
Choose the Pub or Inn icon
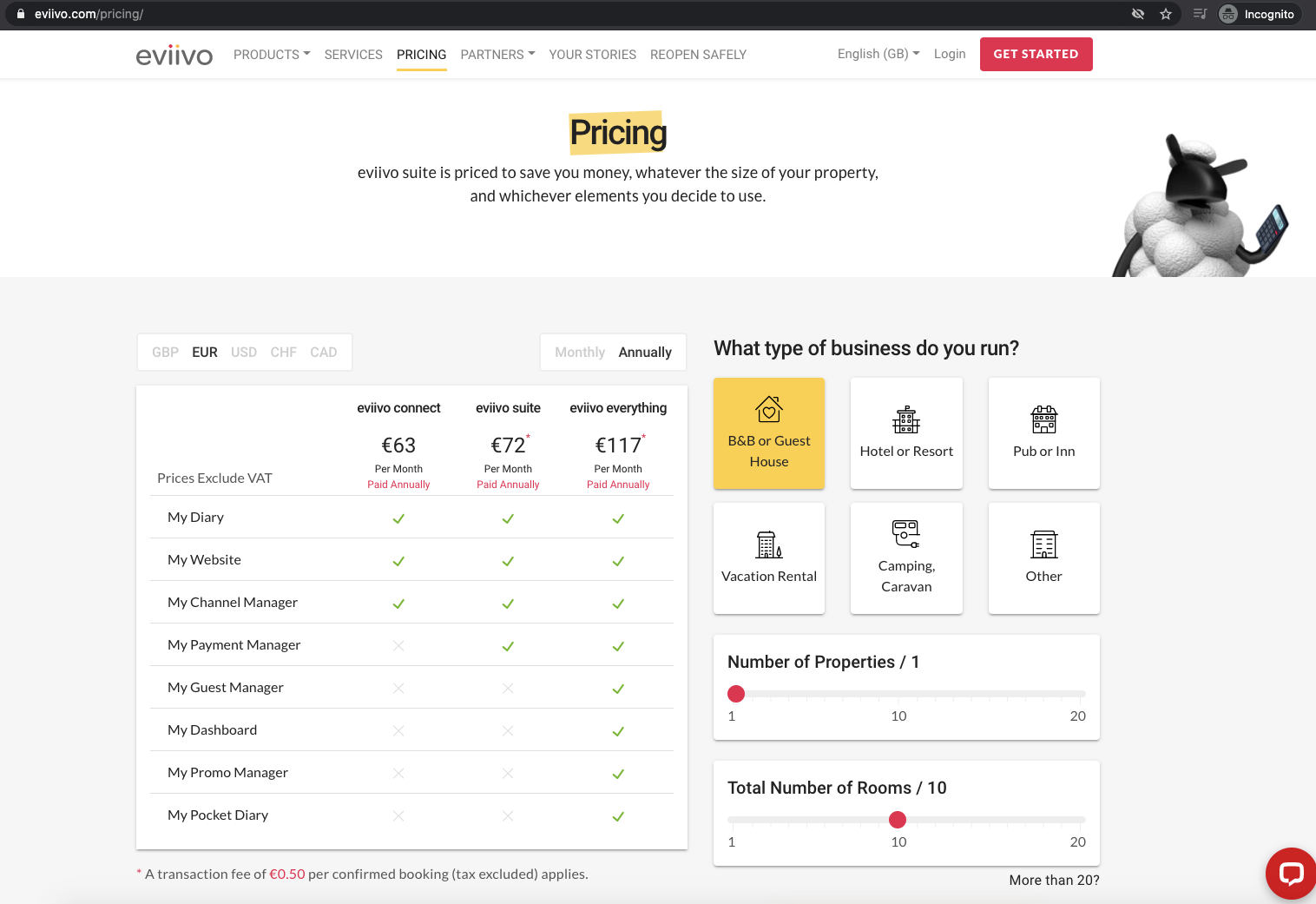[x=1043, y=420]
